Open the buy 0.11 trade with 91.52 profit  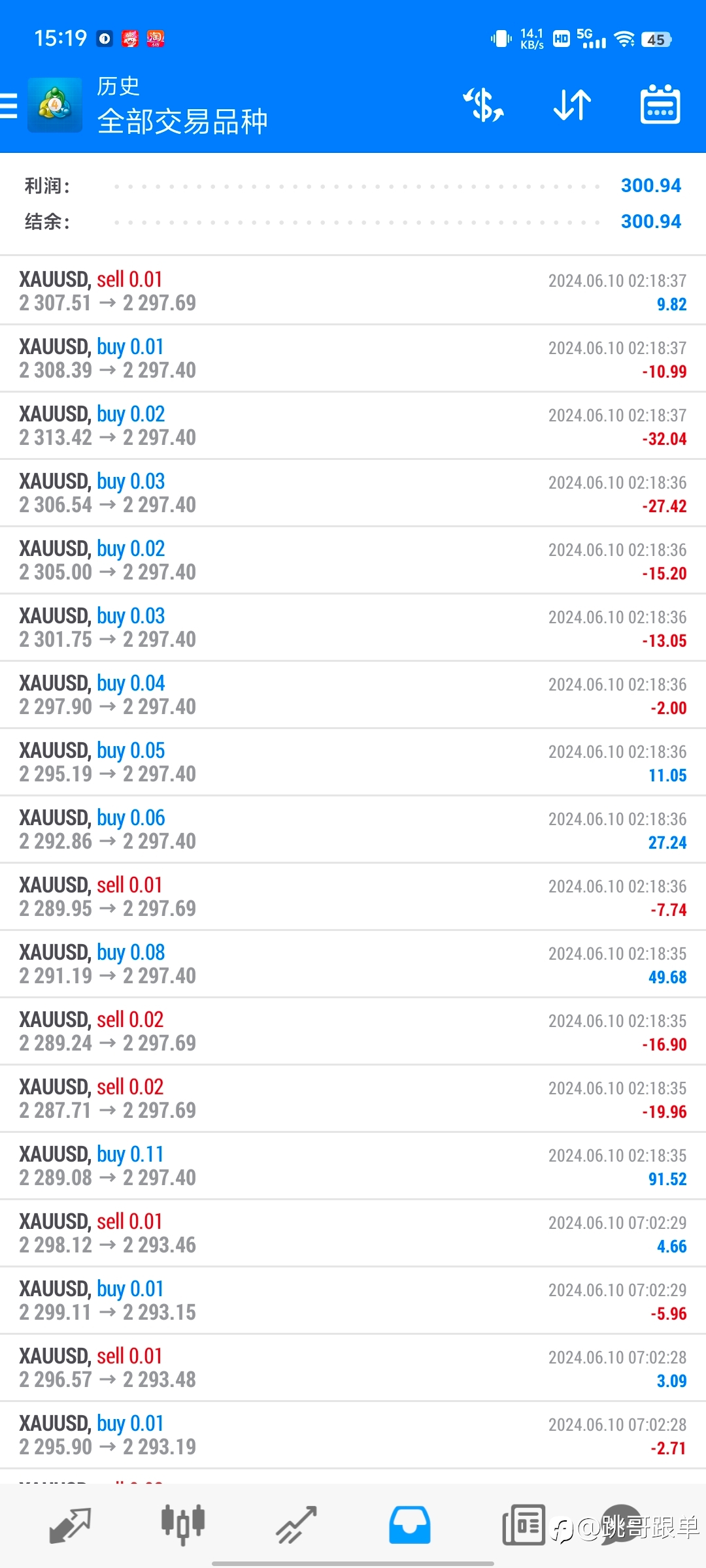coord(353,1166)
